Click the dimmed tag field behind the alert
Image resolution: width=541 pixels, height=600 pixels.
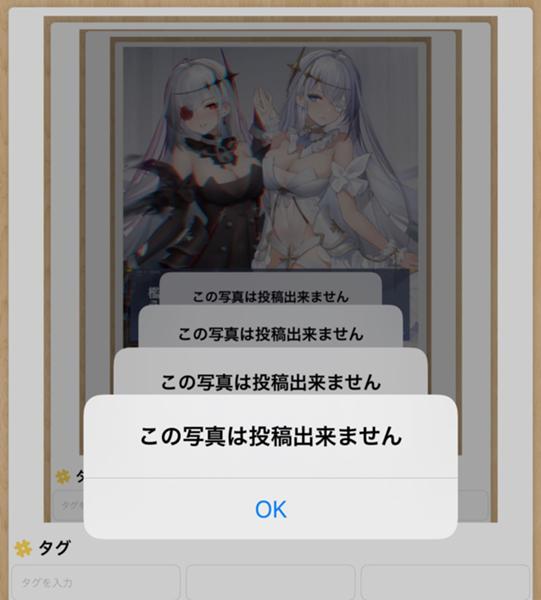[68, 505]
